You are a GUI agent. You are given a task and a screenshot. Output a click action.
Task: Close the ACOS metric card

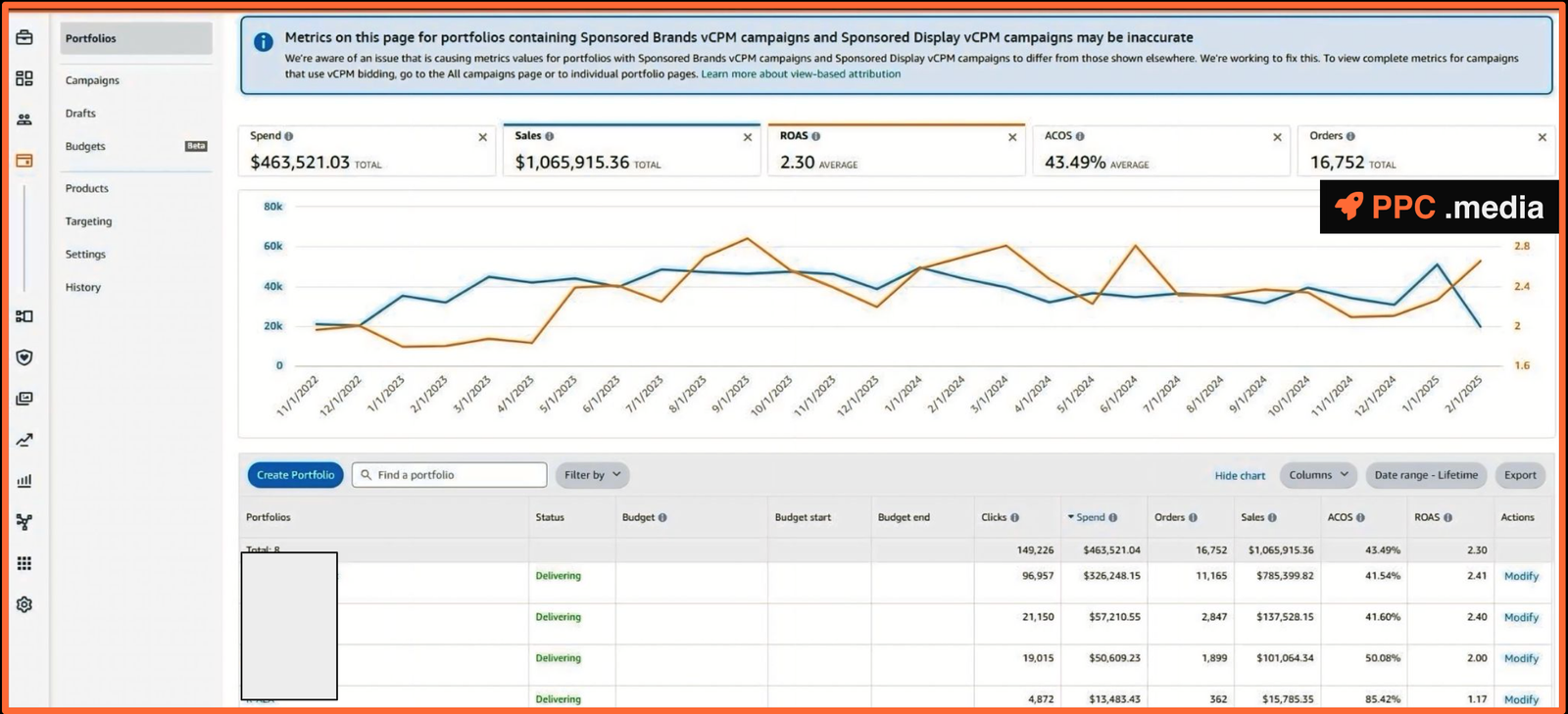click(1277, 137)
